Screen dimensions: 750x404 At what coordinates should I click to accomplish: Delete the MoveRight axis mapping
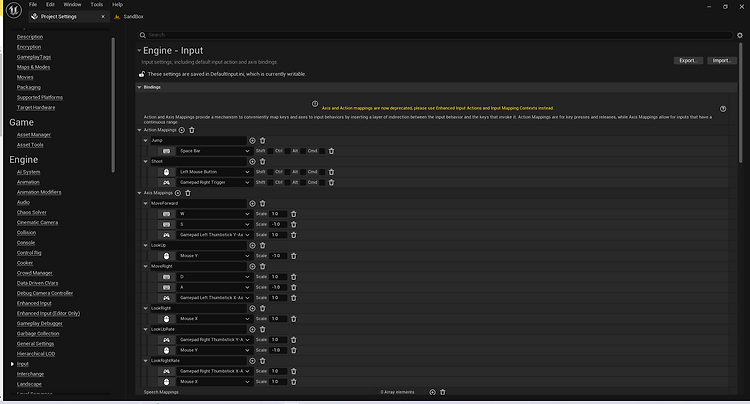coord(263,267)
